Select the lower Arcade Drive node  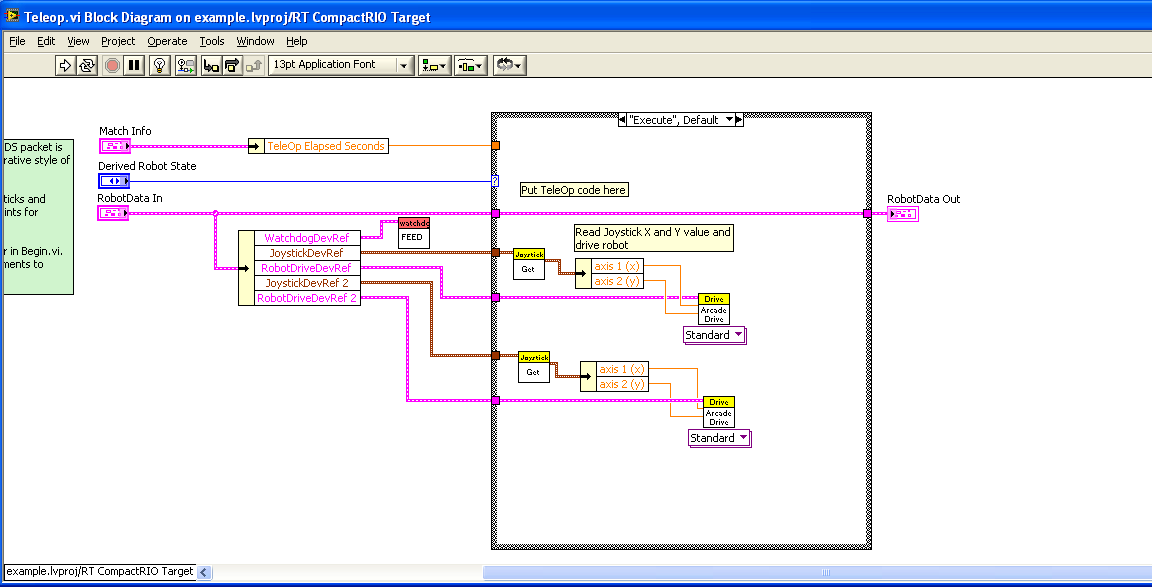tap(719, 412)
